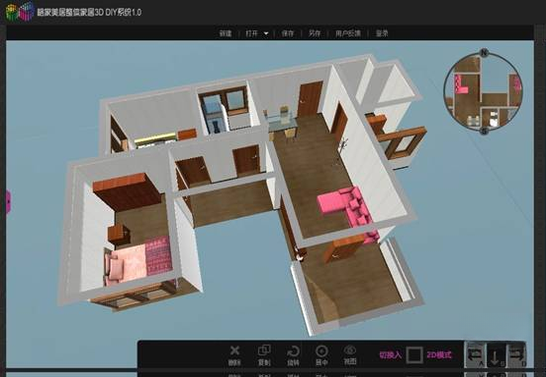The height and width of the screenshot is (377, 546).
Task: Open the dropdown arrow next to 打开
Action: point(266,34)
